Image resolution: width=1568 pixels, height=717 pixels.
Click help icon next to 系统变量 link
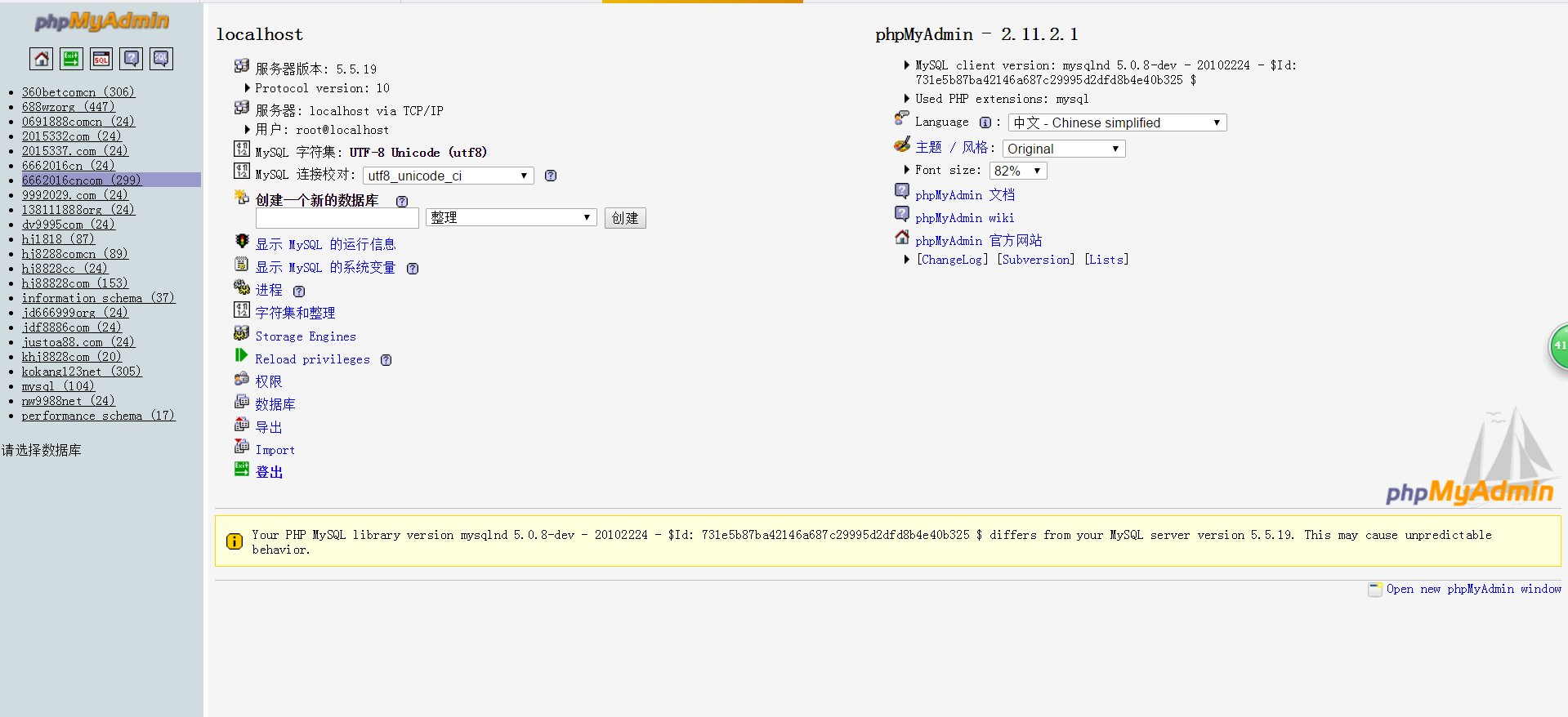click(413, 269)
